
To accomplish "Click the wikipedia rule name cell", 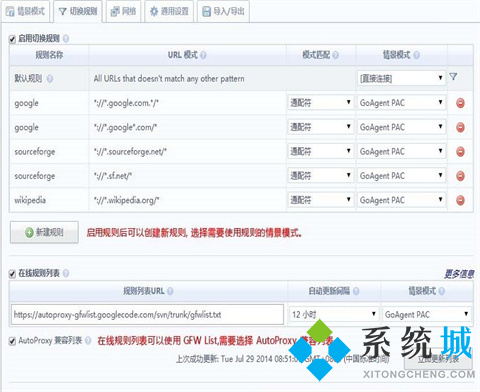I will click(x=49, y=200).
